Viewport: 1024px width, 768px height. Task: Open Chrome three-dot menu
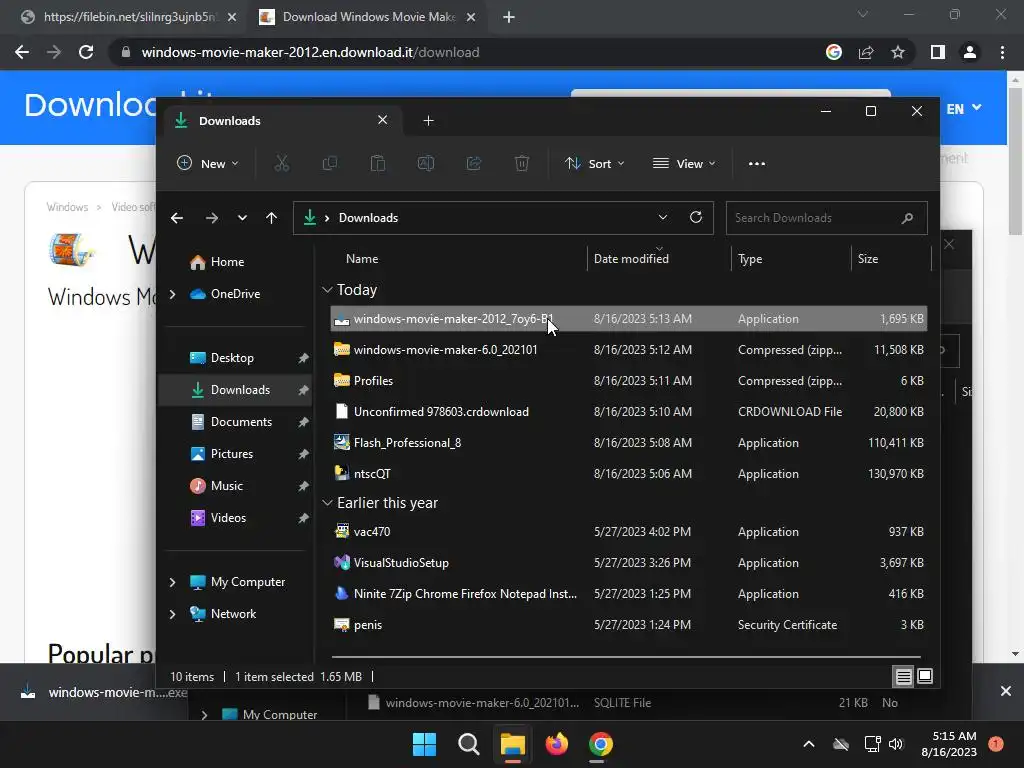point(1002,52)
